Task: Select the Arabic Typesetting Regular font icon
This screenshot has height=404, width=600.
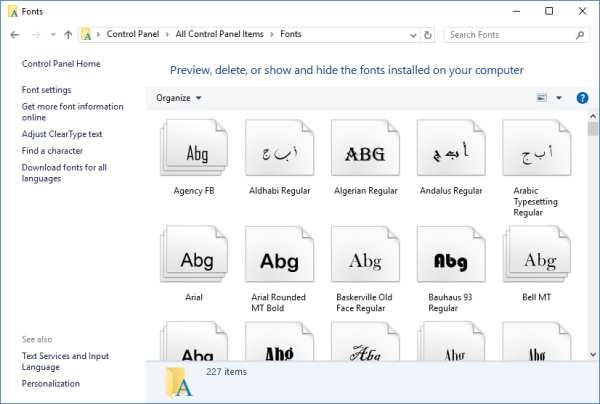Action: coord(537,148)
